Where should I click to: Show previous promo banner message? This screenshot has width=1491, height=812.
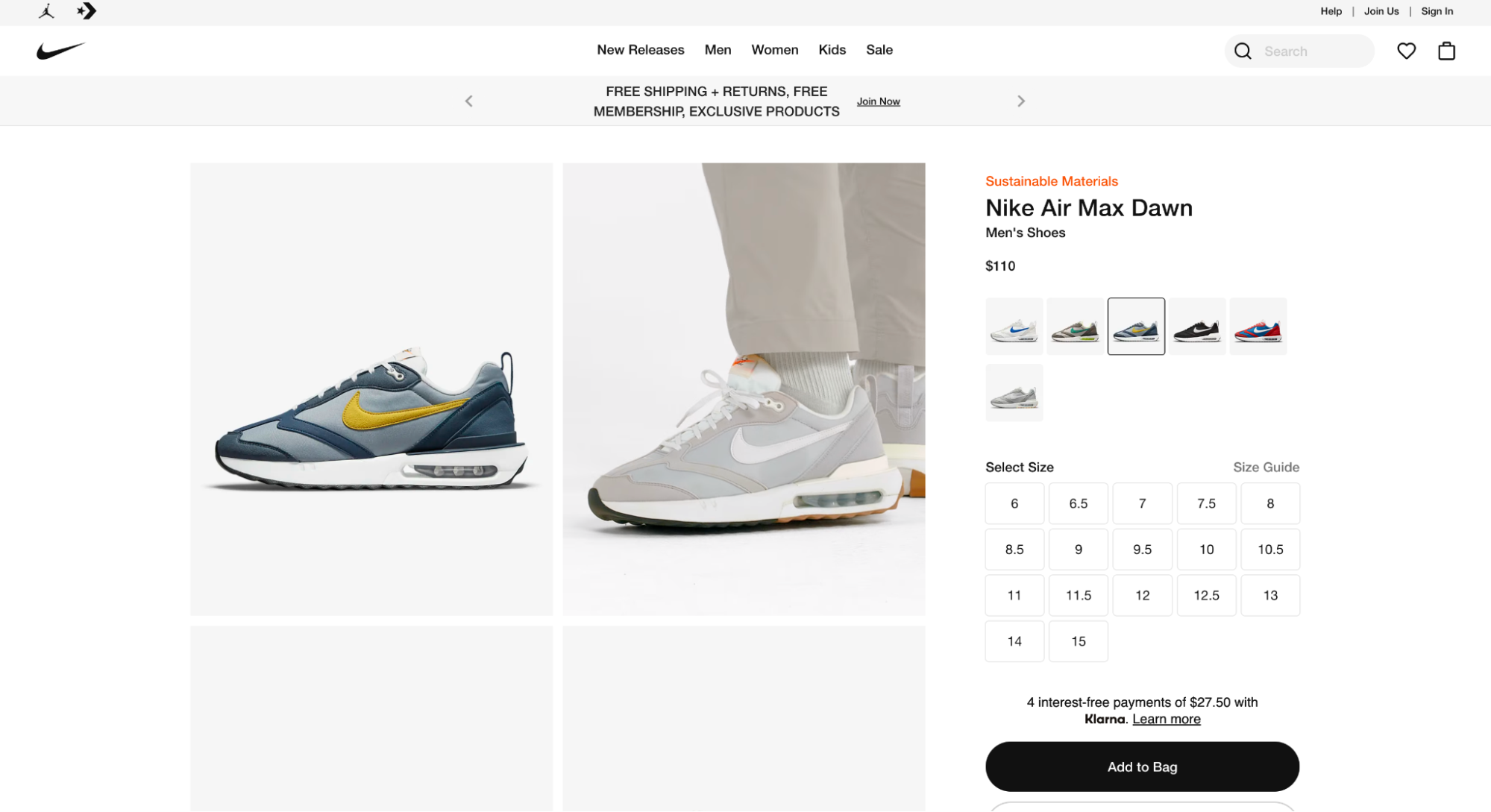[x=468, y=101]
